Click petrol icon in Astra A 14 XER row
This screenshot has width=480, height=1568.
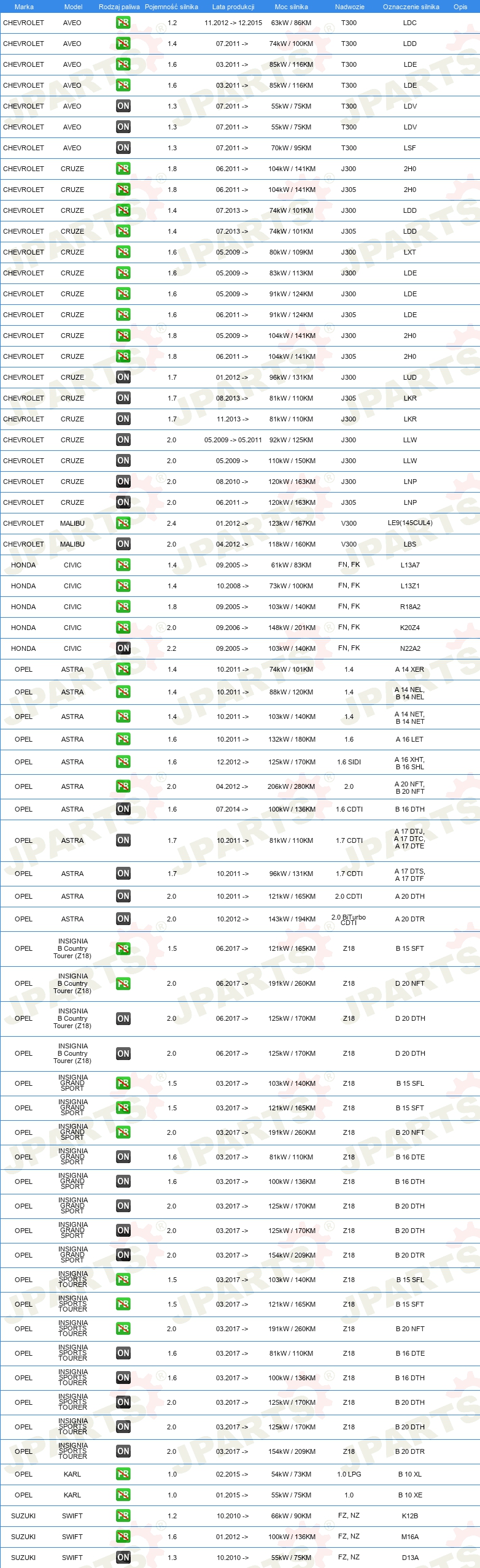tap(123, 669)
